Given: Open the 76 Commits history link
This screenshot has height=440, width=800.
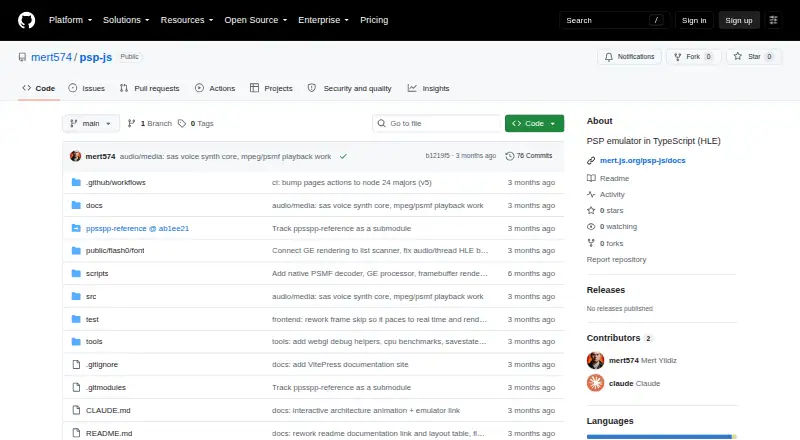Looking at the screenshot, I should click(x=529, y=156).
